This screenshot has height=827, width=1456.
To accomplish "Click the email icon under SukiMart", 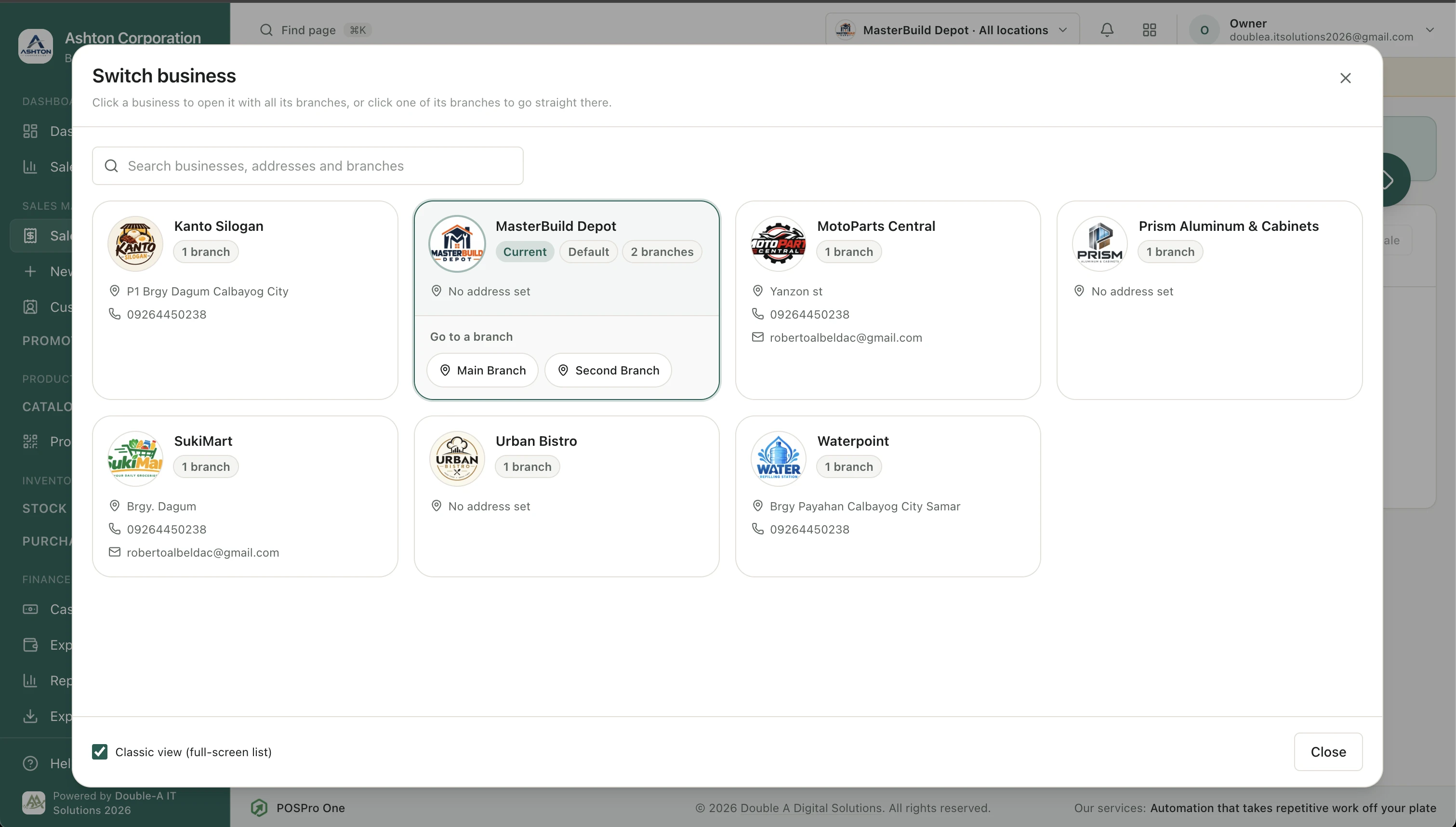I will (x=114, y=552).
